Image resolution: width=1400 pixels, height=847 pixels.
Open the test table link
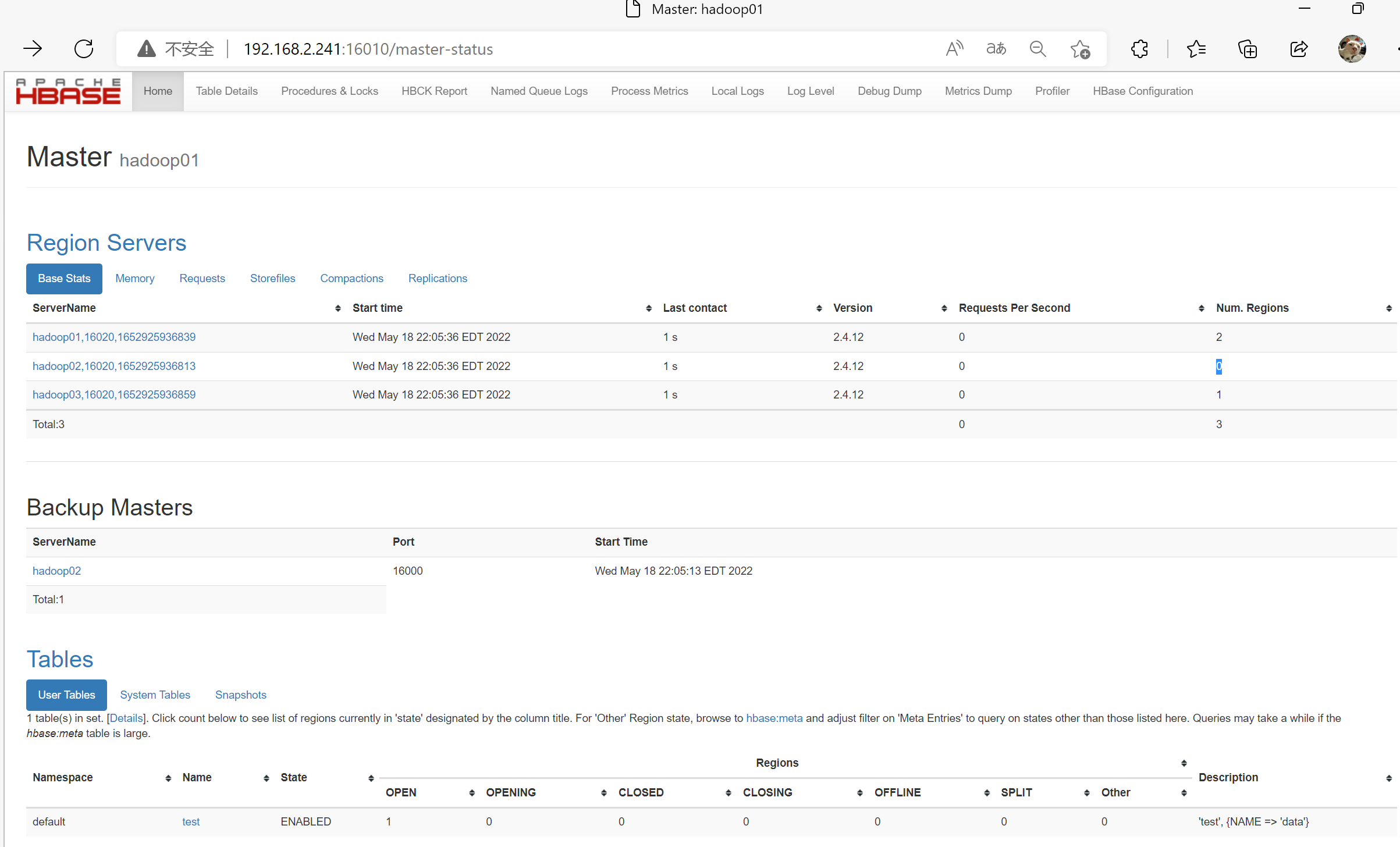click(190, 821)
